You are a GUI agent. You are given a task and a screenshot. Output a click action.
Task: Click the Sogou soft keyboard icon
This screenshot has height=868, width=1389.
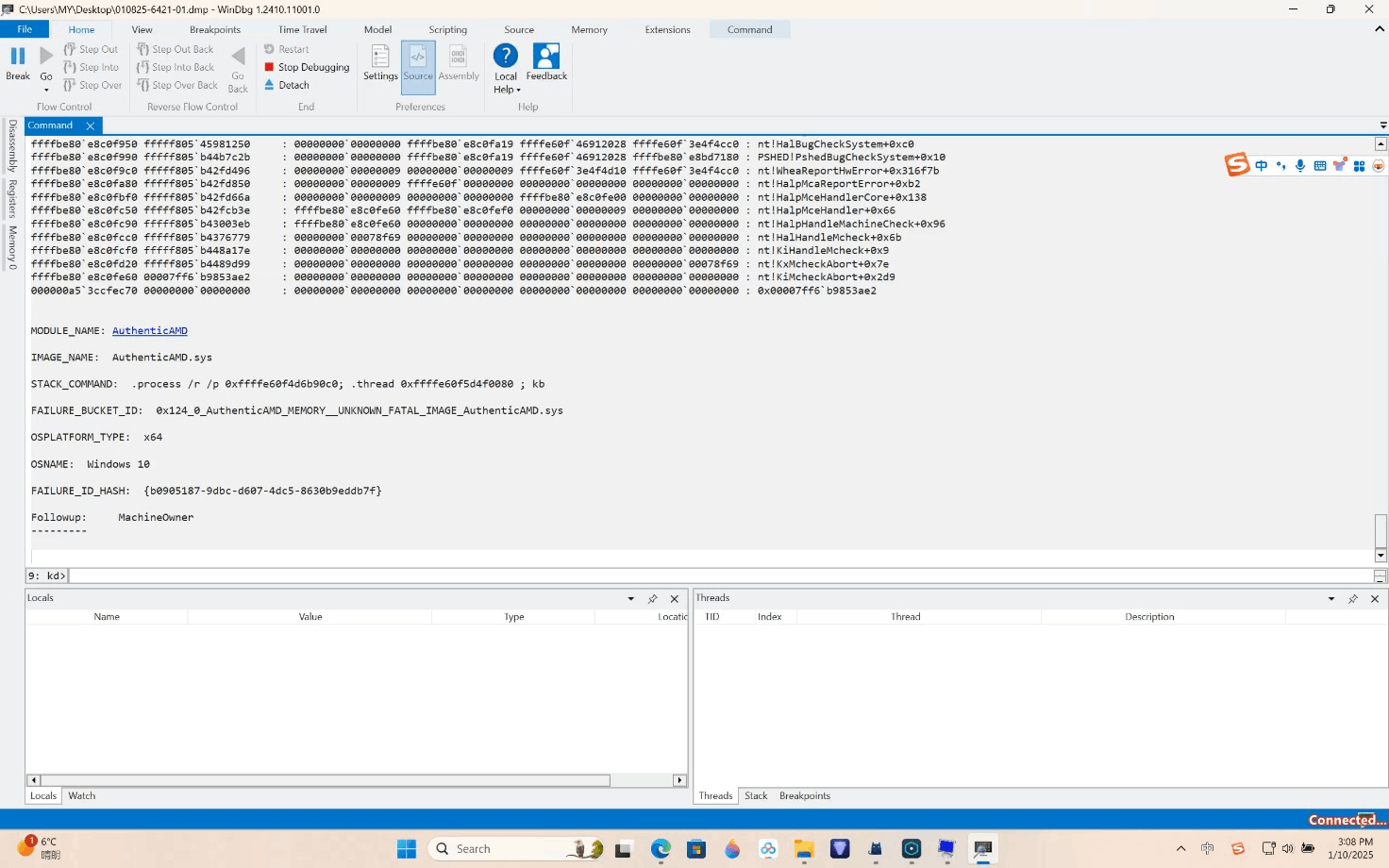1320,166
